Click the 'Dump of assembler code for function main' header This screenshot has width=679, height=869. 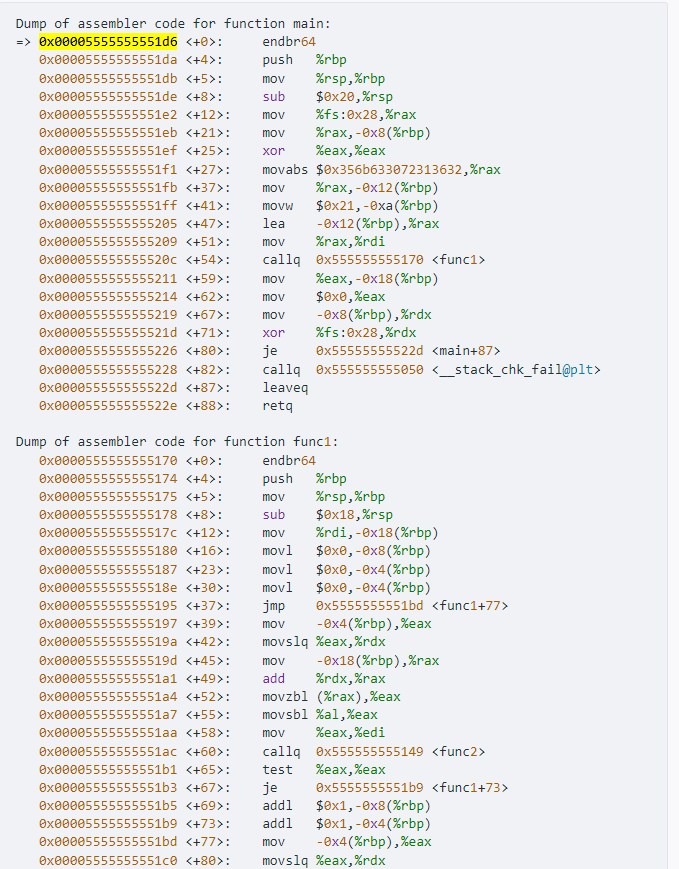(173, 24)
